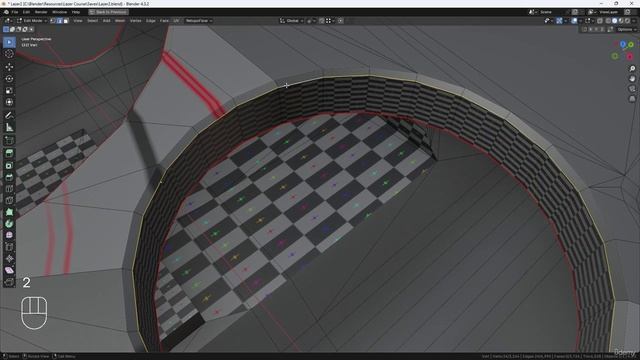Screen dimensions: 640x360
Task: Open the RetopoFlow dropdown
Action: click(x=198, y=21)
